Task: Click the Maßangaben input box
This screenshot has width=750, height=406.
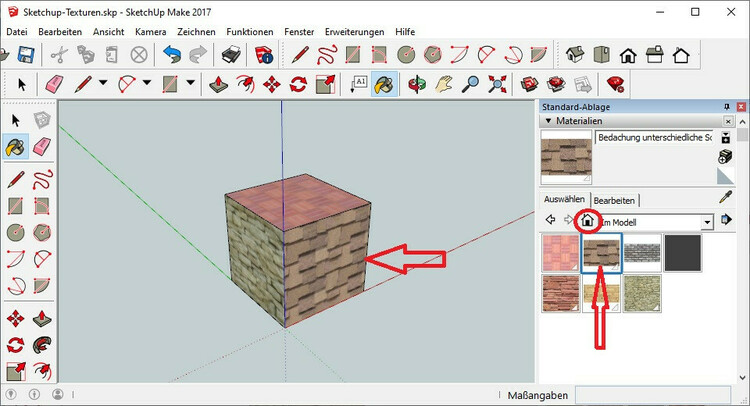Action: click(x=653, y=395)
